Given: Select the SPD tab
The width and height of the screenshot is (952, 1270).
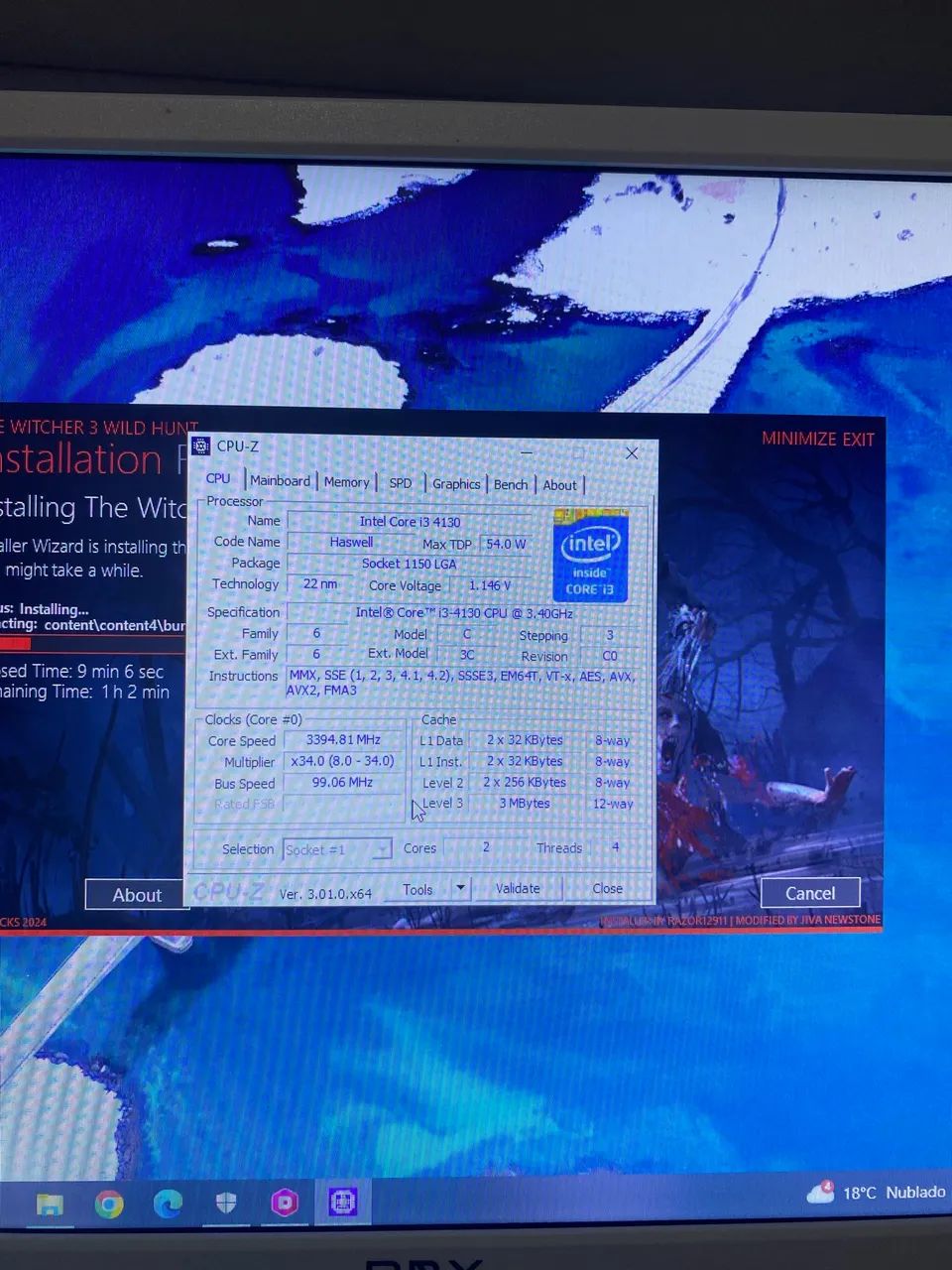Looking at the screenshot, I should (400, 483).
